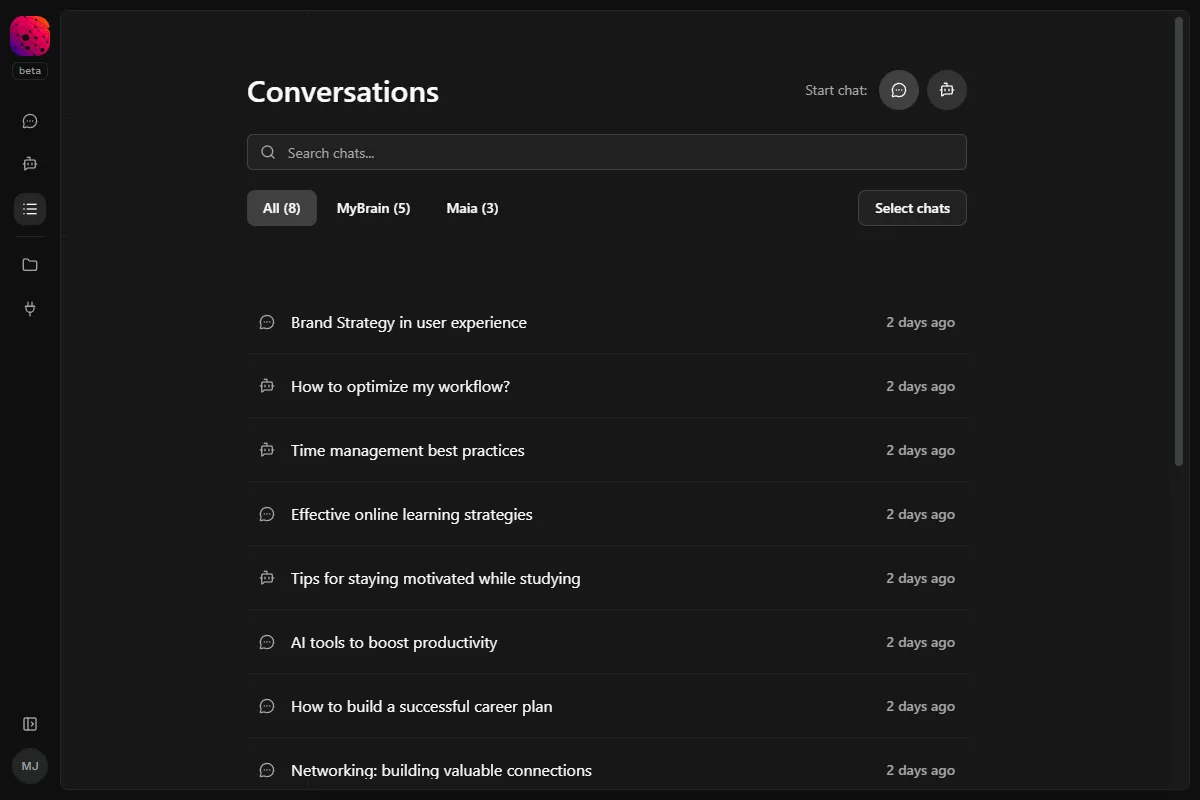Focus the Search chats input field
This screenshot has height=800, width=1200.
coord(607,152)
